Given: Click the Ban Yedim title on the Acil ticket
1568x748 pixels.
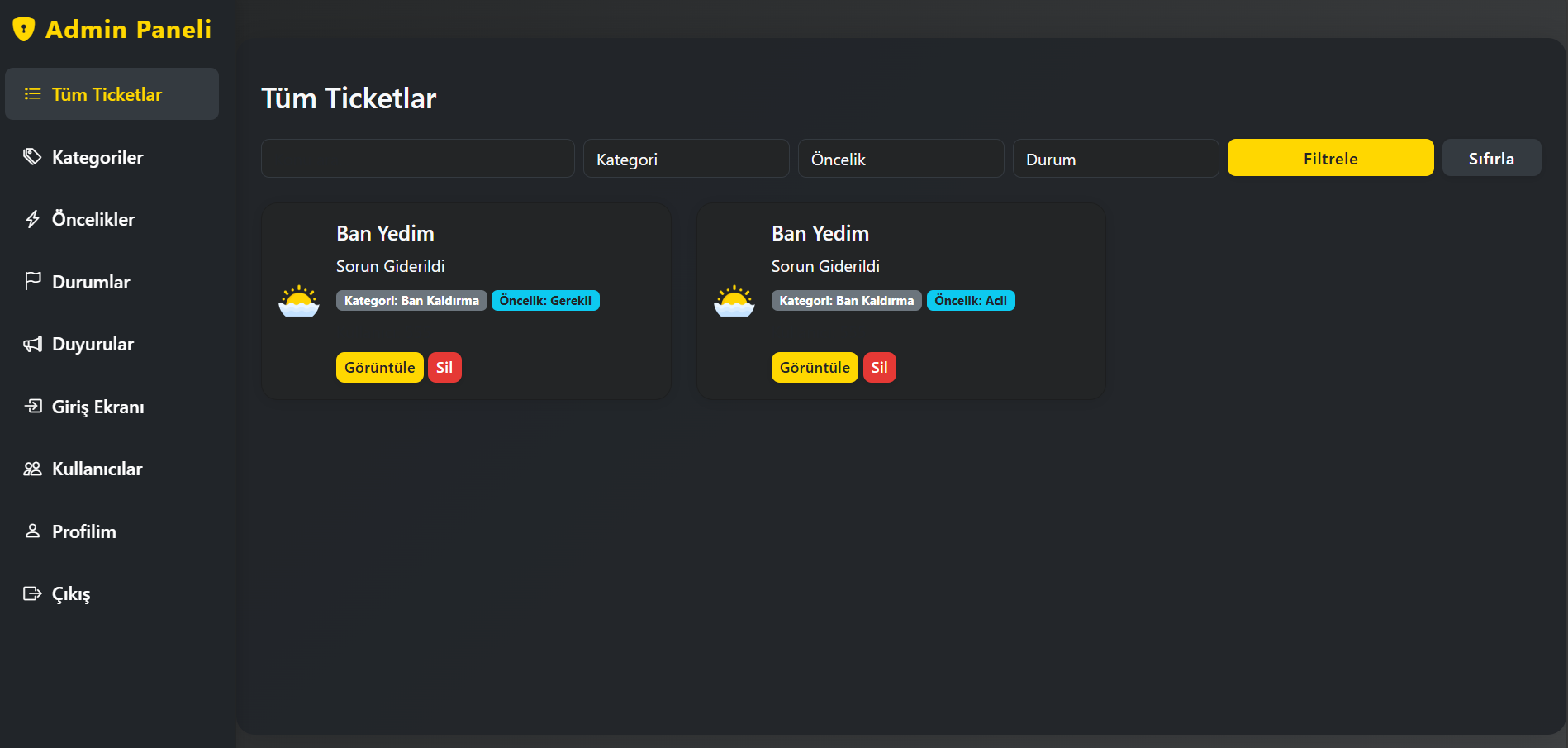Looking at the screenshot, I should coord(820,233).
